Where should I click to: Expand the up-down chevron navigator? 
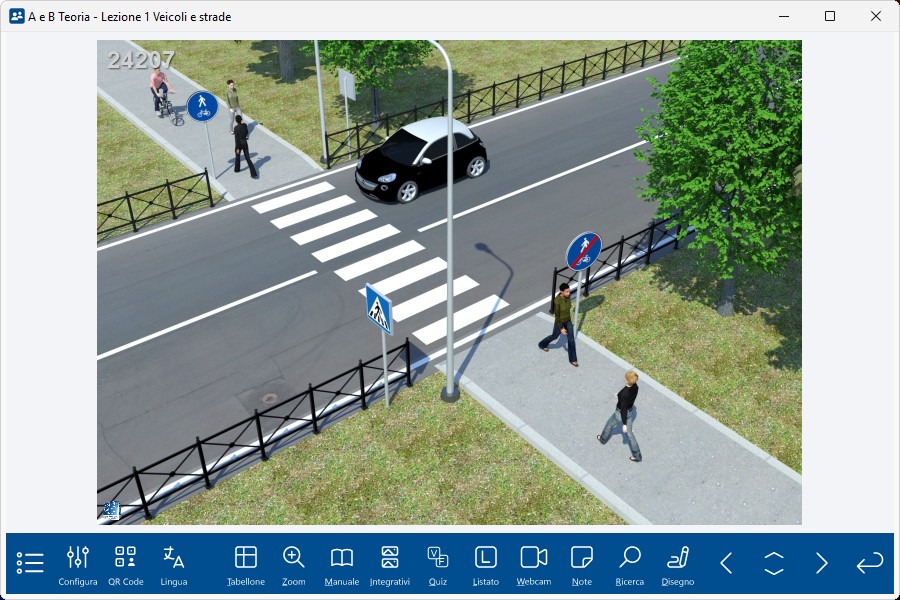click(774, 563)
